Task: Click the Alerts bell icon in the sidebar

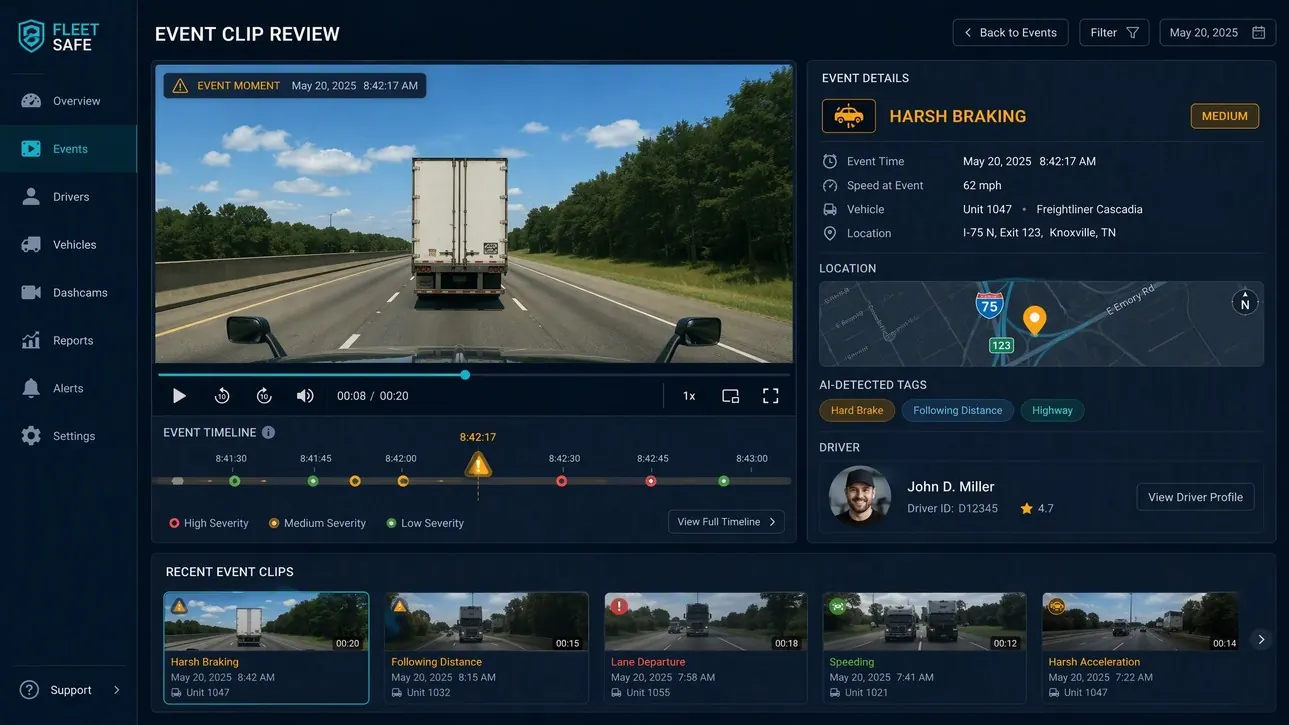Action: click(31, 388)
